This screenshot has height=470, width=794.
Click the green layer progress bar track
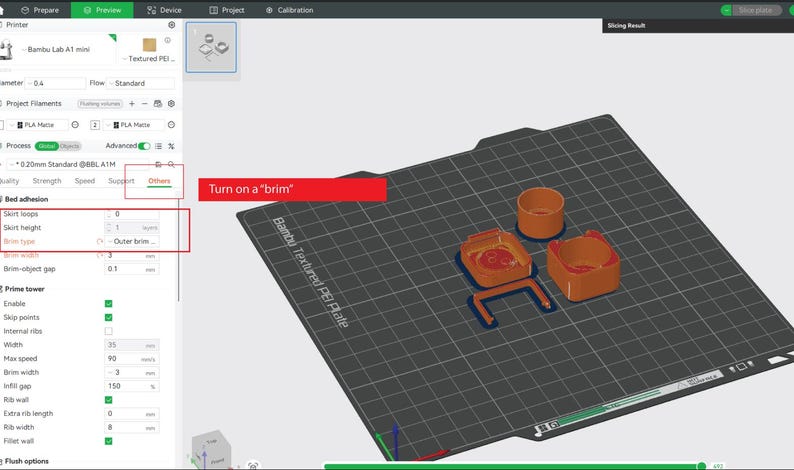point(510,466)
